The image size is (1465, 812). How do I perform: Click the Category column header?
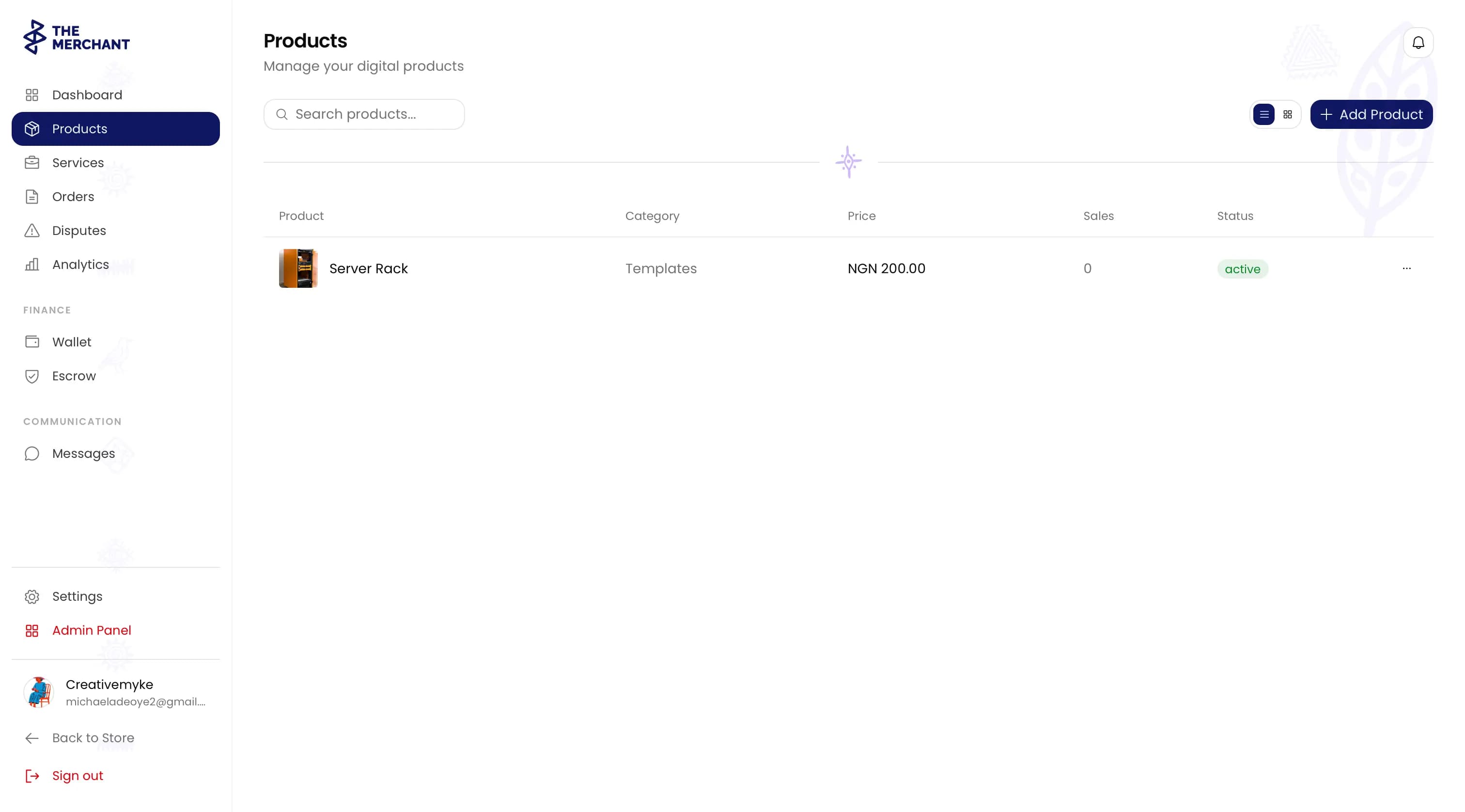tap(652, 216)
